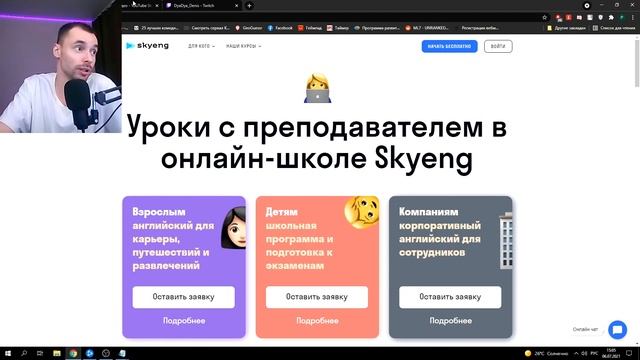Open the GeoGuessr bookmark
Screen dimensions: 640x360
(x=249, y=28)
